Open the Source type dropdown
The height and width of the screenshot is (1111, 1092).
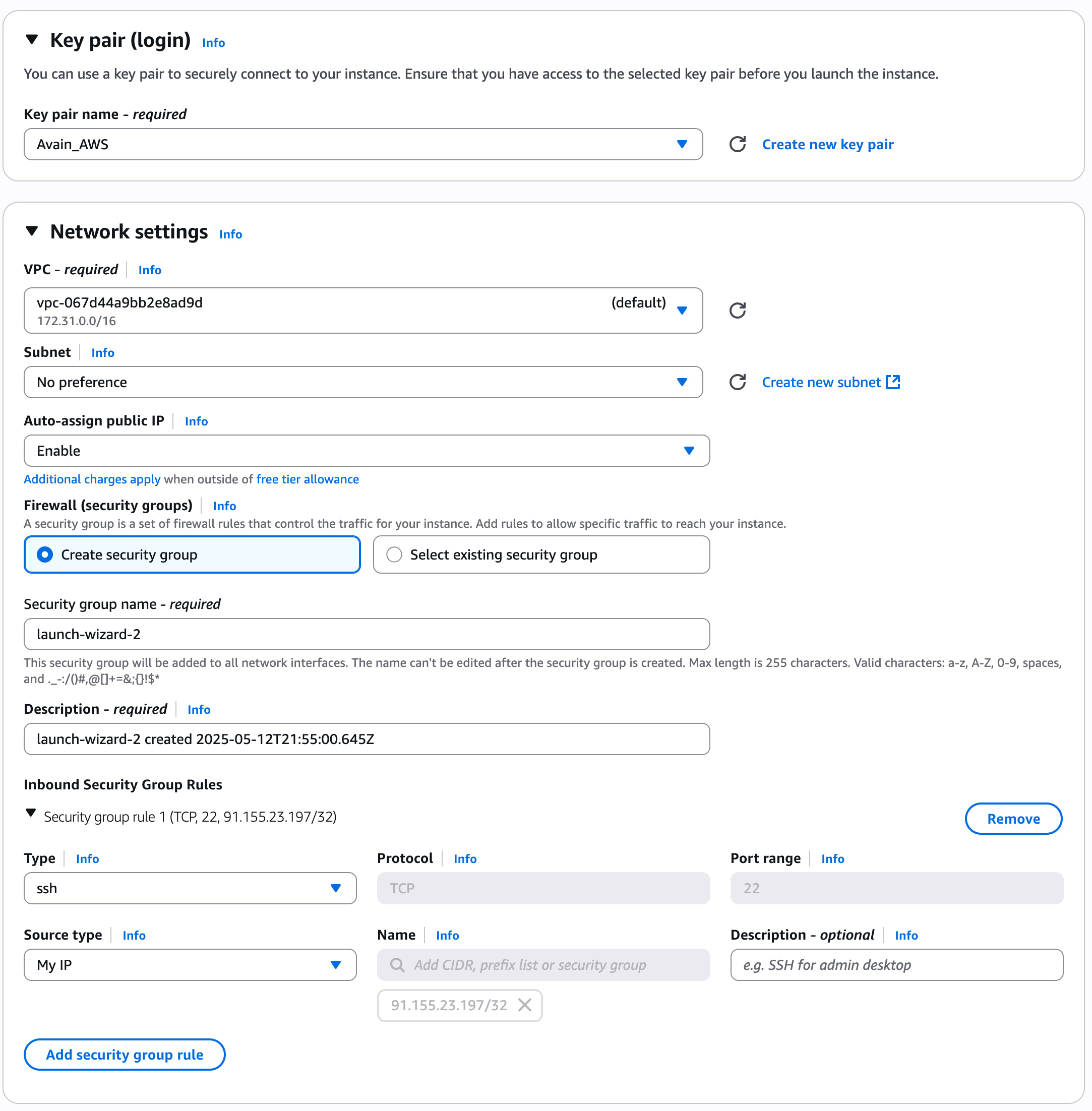190,965
